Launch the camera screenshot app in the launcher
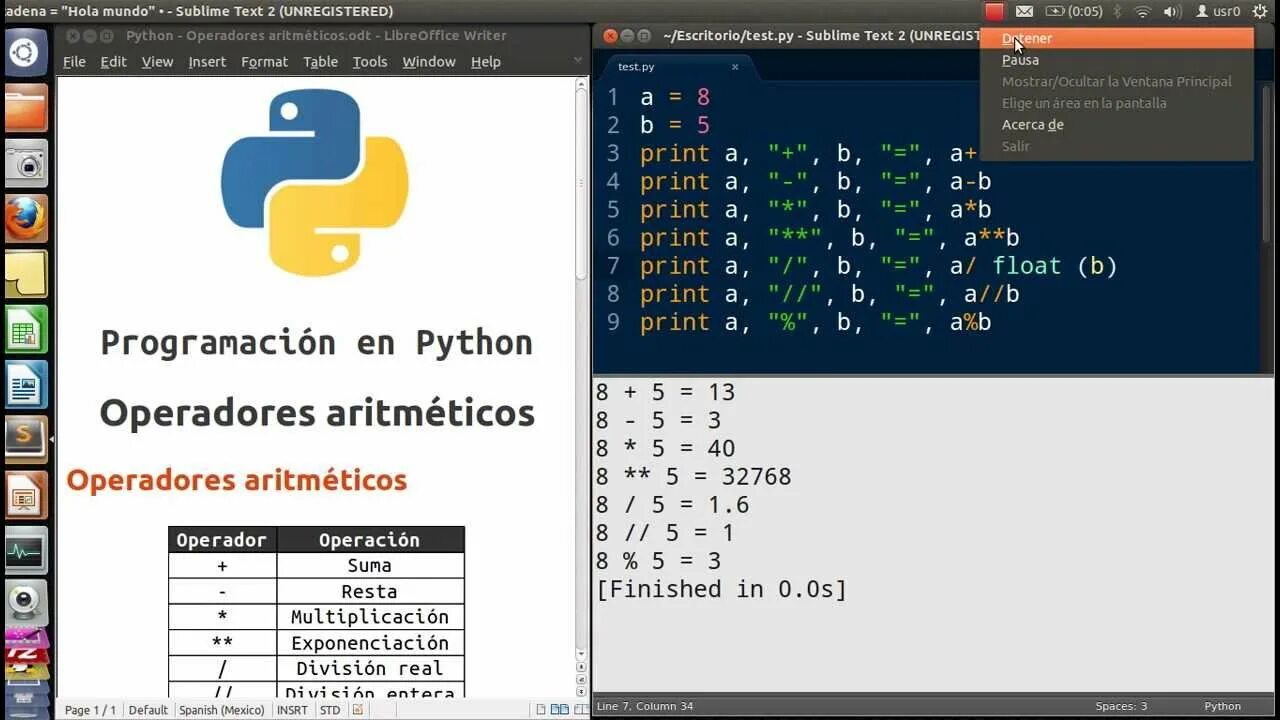 pyautogui.click(x=26, y=163)
